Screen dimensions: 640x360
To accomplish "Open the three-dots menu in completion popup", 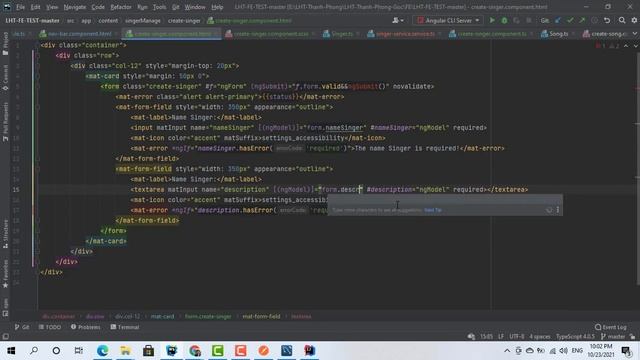I will pyautogui.click(x=558, y=210).
